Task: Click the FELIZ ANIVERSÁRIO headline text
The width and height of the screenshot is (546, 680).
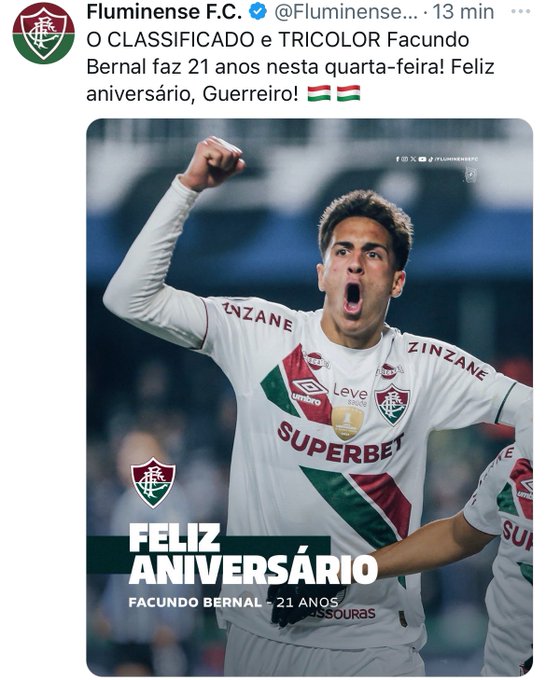Action: (253, 554)
